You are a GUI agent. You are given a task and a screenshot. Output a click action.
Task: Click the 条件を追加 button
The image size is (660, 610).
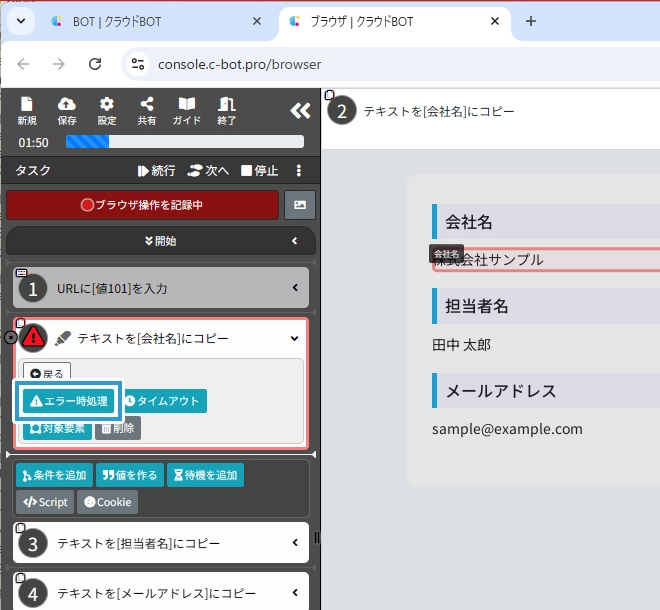(x=54, y=475)
